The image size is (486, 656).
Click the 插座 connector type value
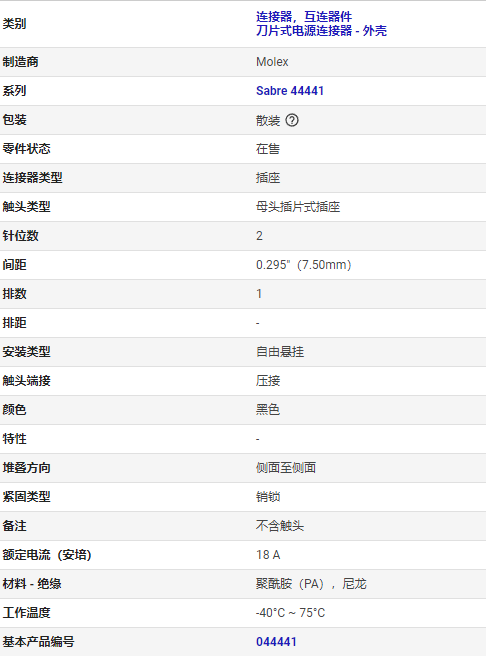click(268, 178)
